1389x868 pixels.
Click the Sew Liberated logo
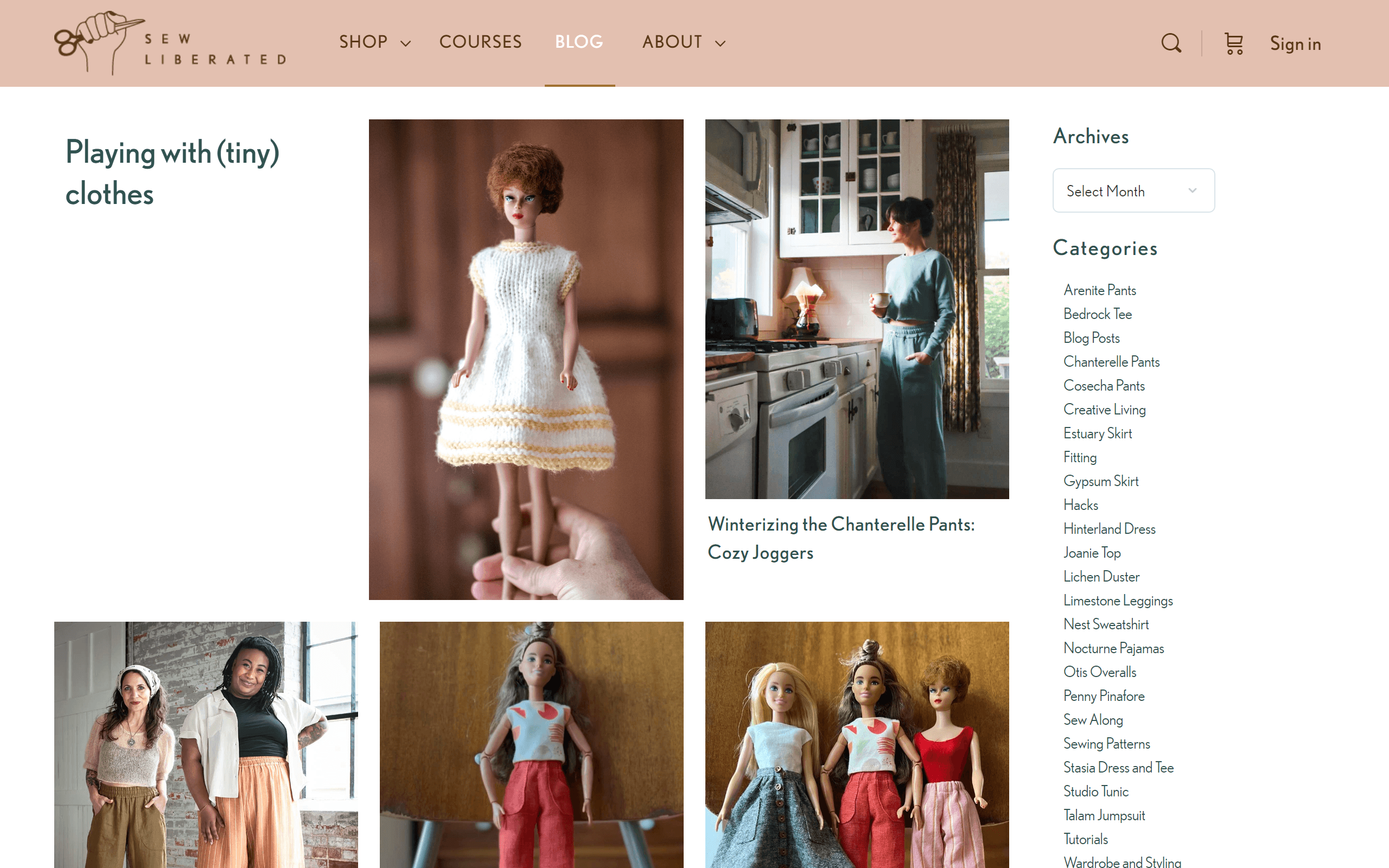point(170,43)
